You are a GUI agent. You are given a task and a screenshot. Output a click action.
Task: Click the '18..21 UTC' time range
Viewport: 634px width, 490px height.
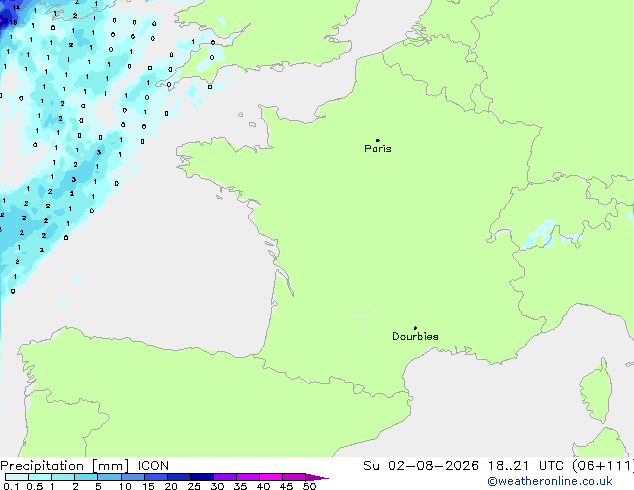(x=526, y=466)
